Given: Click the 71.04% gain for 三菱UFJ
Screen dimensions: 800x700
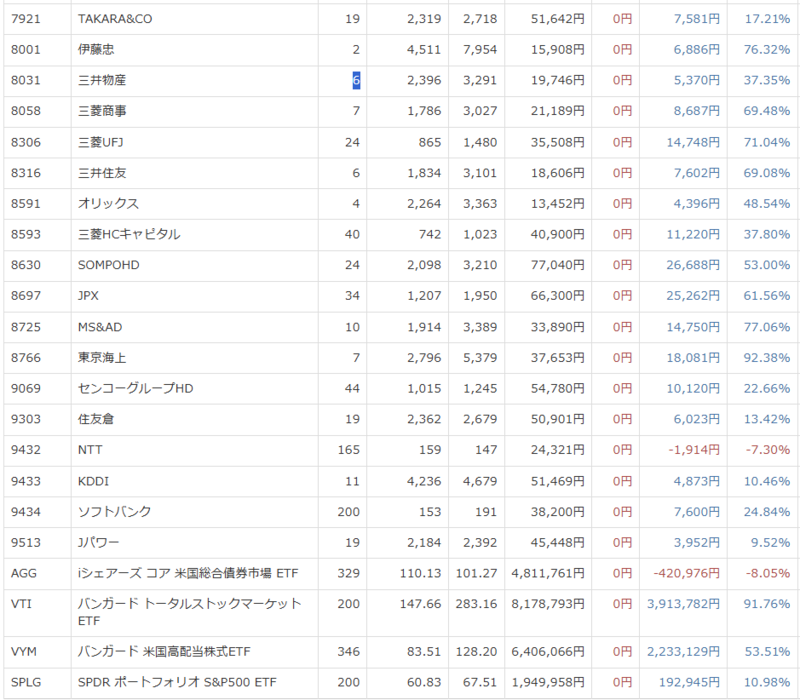Looking at the screenshot, I should pyautogui.click(x=766, y=142).
